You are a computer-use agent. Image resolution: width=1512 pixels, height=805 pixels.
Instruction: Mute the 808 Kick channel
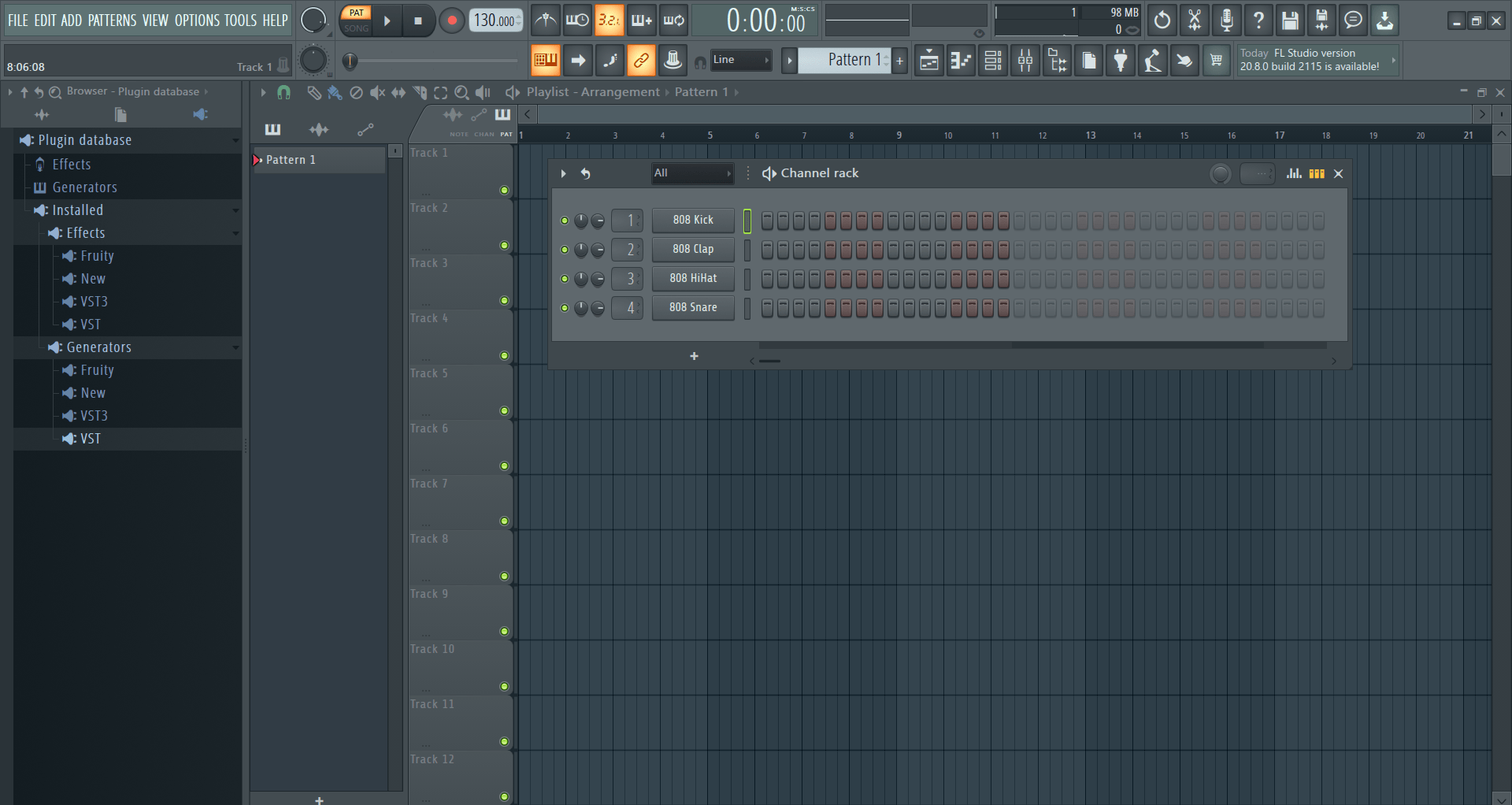pyautogui.click(x=564, y=221)
